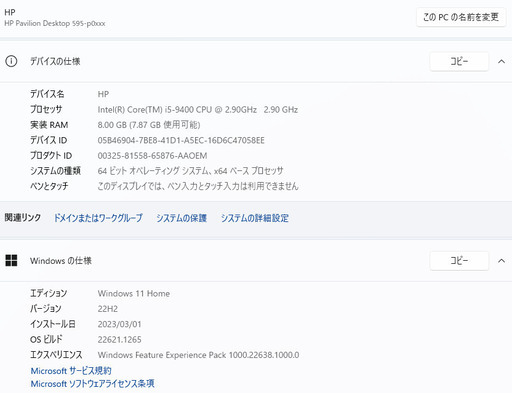Click the 実装 RAM label
512x393 pixels.
click(49, 125)
